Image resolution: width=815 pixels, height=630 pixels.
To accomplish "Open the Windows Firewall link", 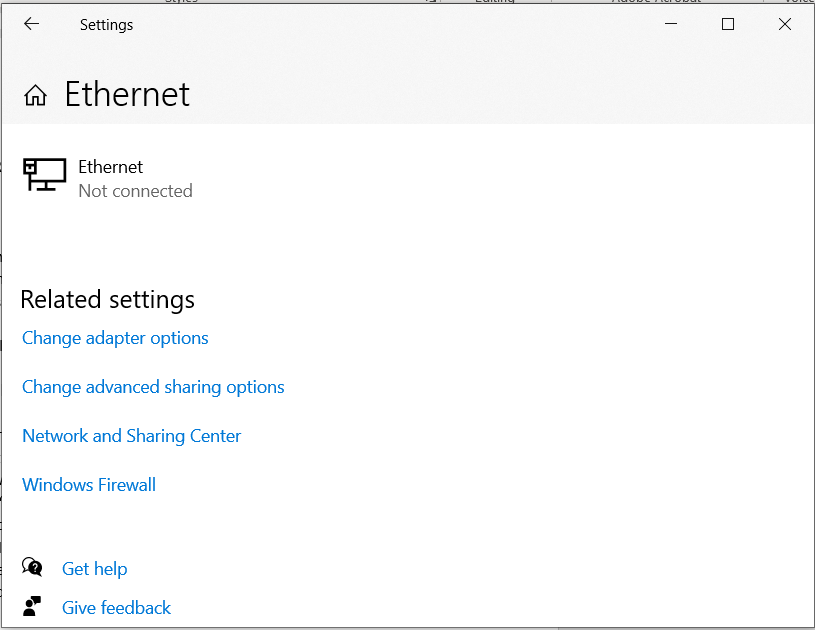I will [x=89, y=485].
